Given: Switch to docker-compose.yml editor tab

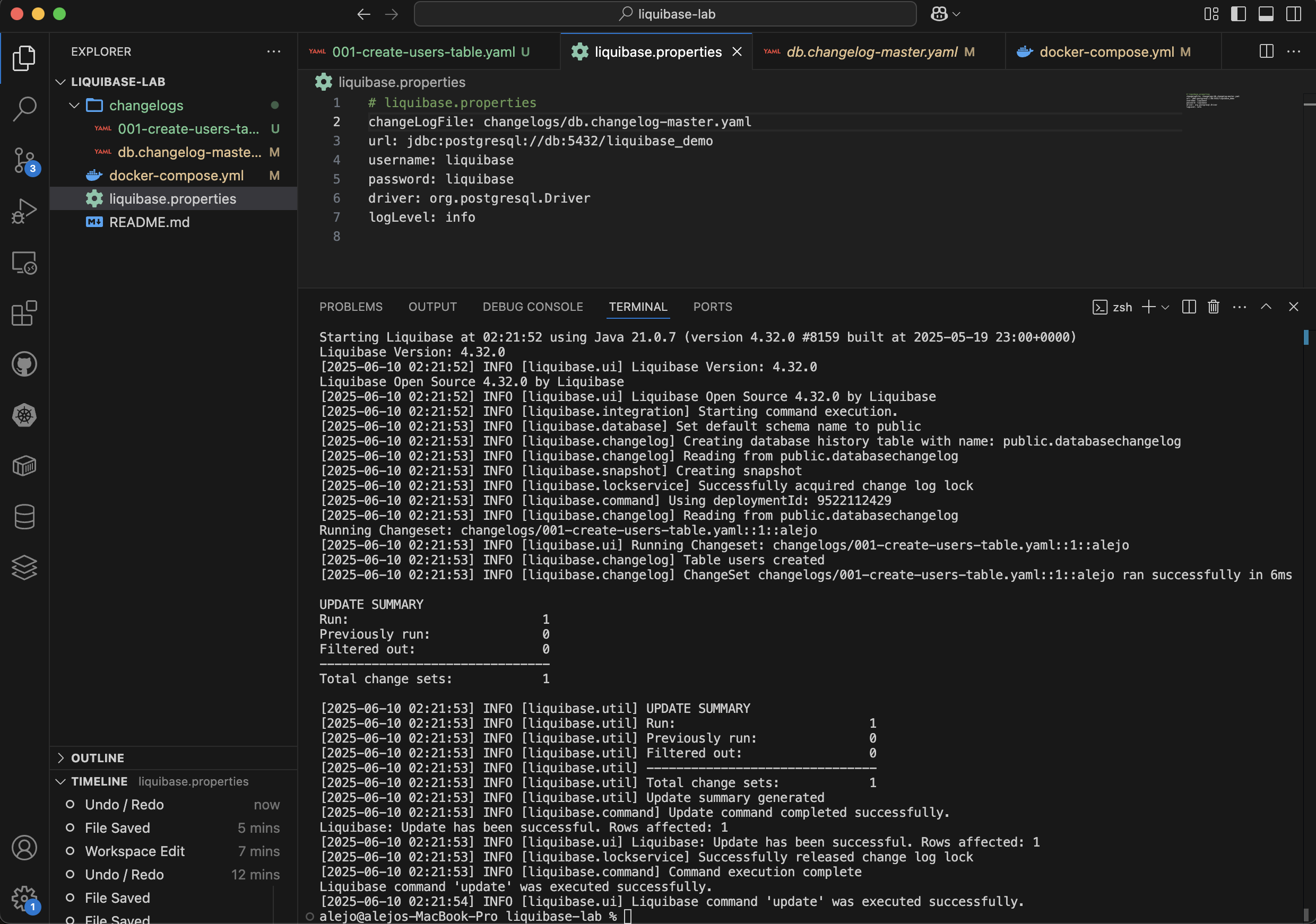Looking at the screenshot, I should click(x=1113, y=51).
